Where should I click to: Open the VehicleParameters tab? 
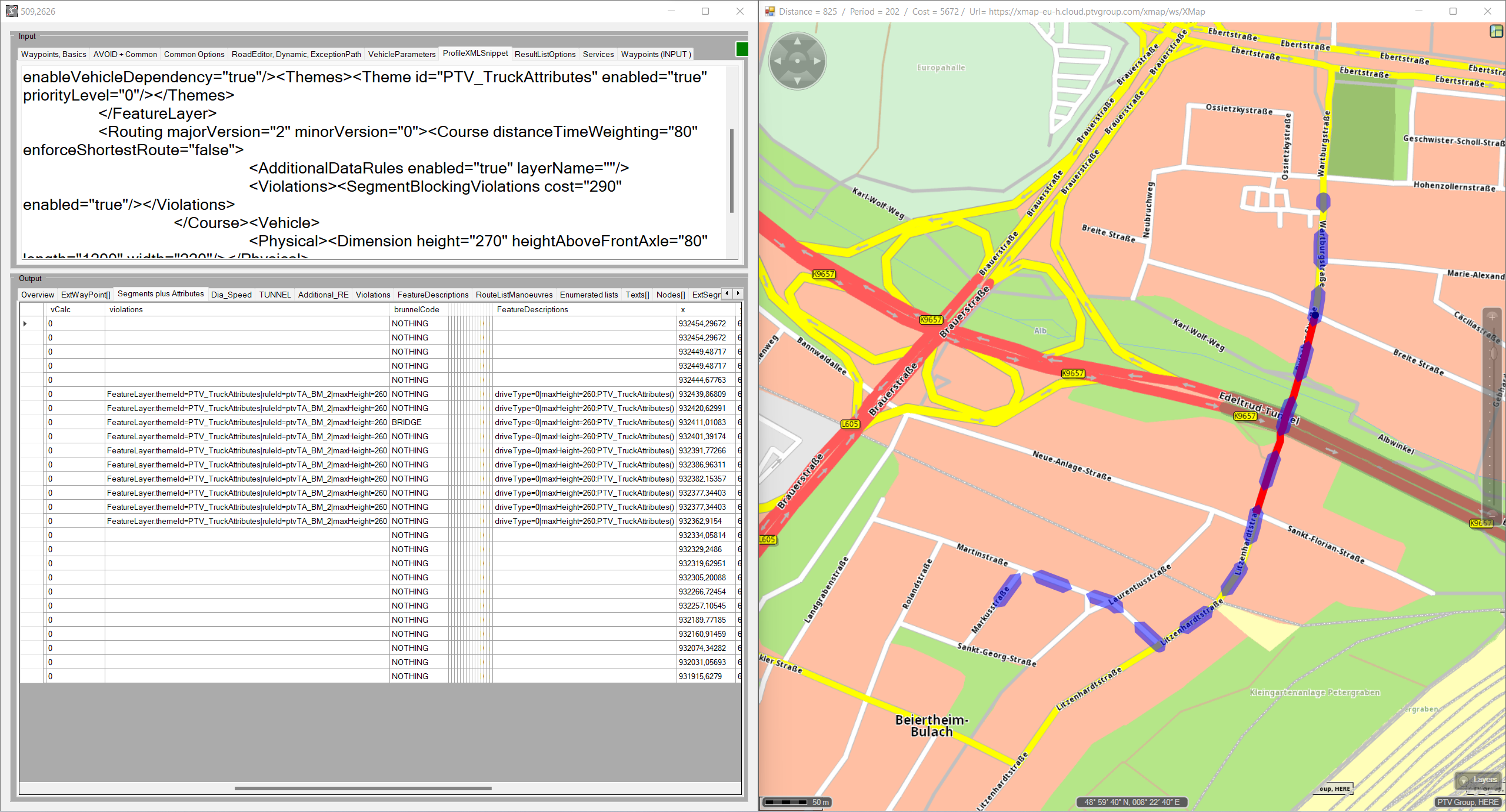point(402,54)
